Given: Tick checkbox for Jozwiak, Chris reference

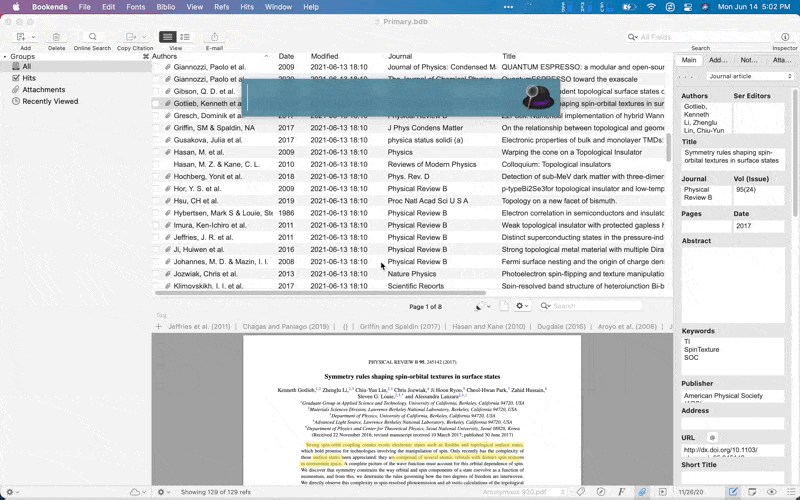Looking at the screenshot, I should click(156, 274).
